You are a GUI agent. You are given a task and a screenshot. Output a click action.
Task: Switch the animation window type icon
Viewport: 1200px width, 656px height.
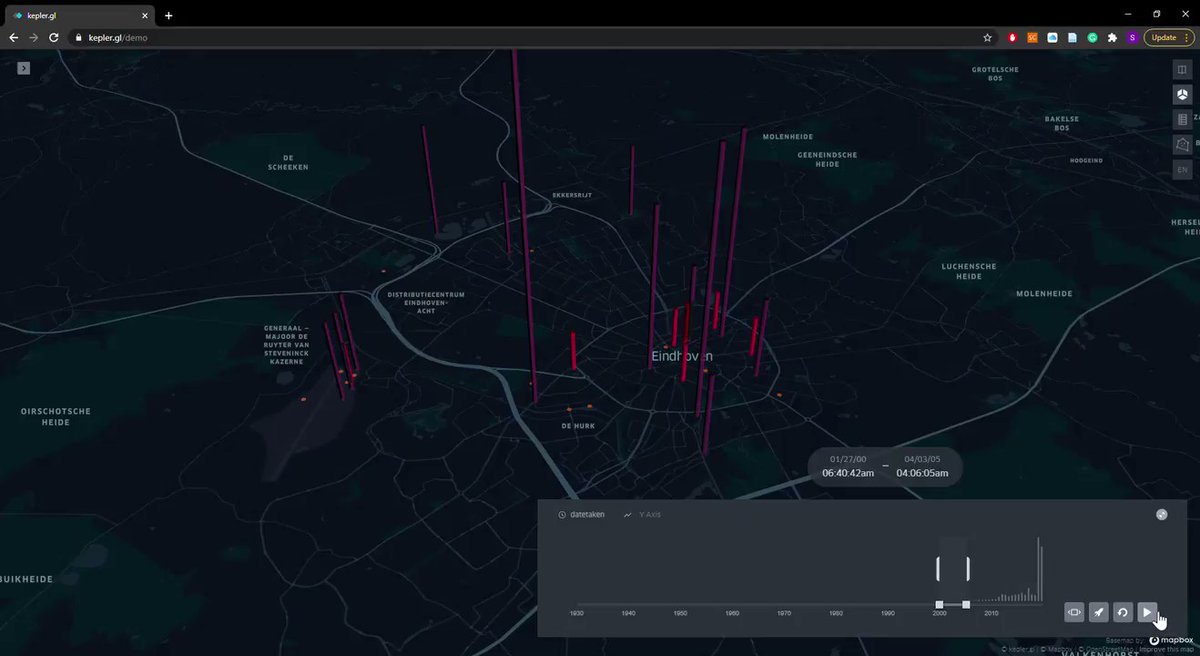[x=1074, y=612]
